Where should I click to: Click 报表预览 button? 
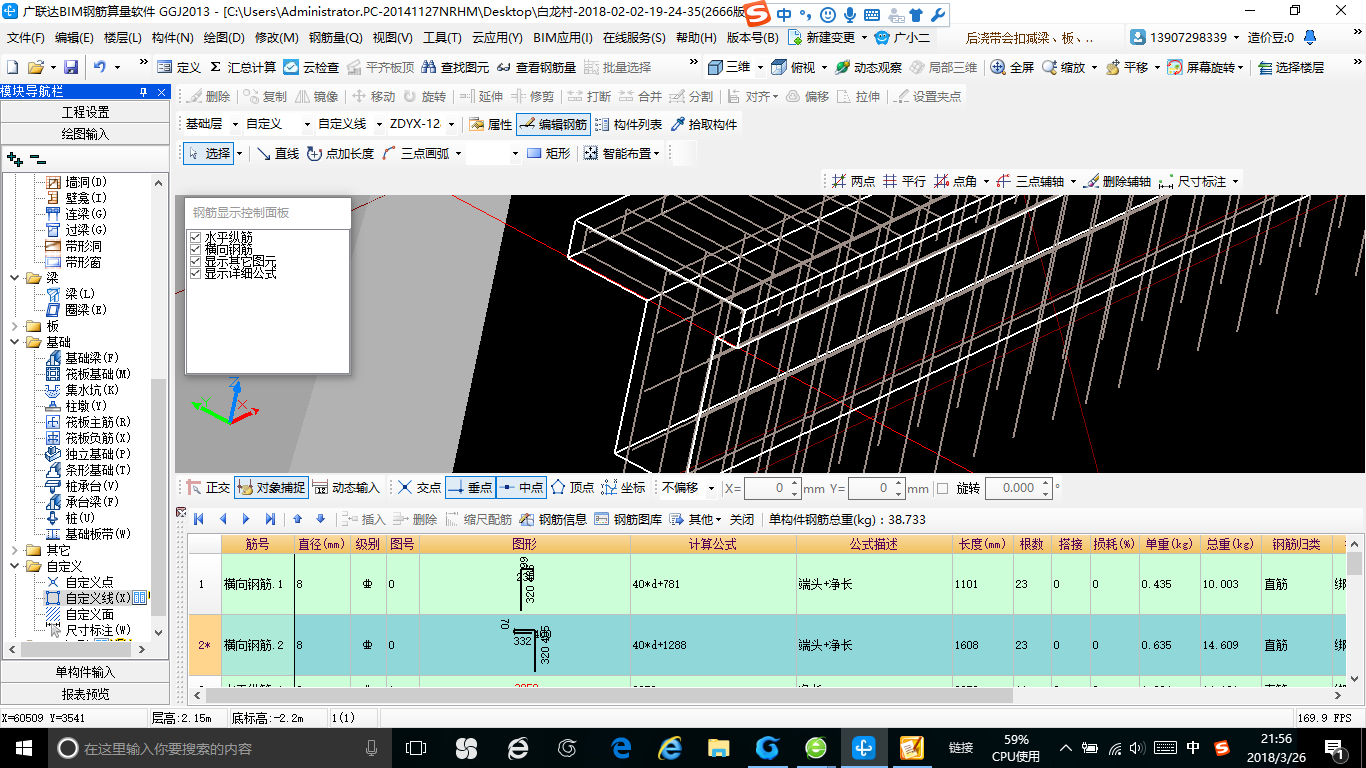coord(85,693)
